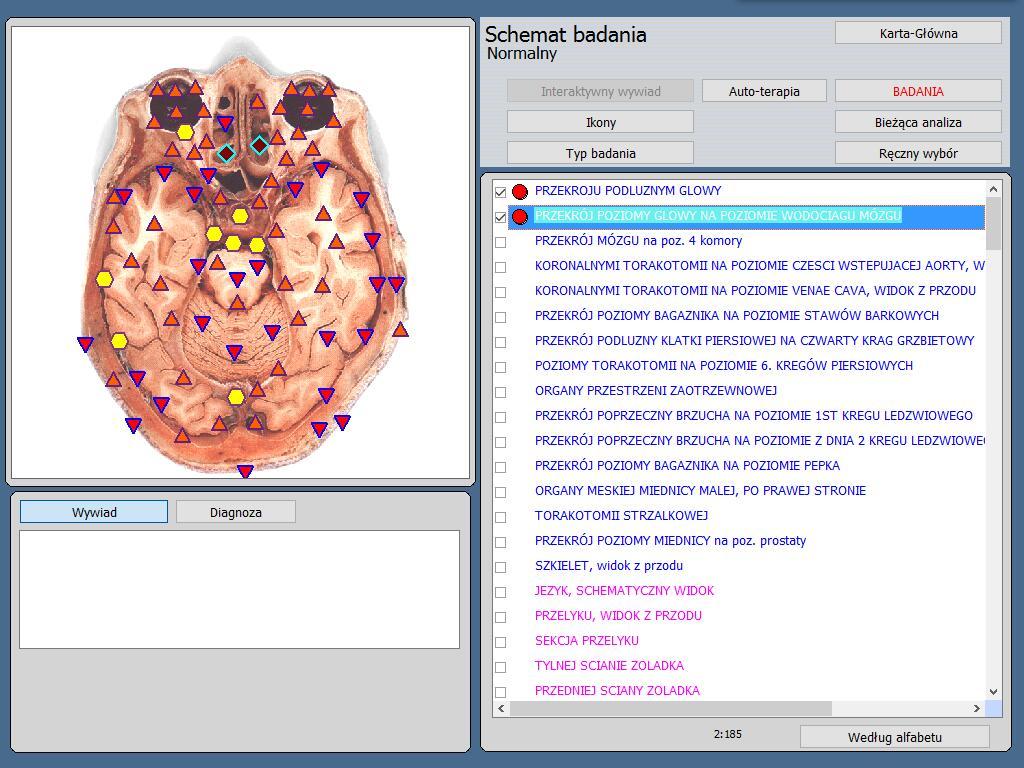Image resolution: width=1024 pixels, height=768 pixels.
Task: Open Ikony
Action: (x=600, y=122)
